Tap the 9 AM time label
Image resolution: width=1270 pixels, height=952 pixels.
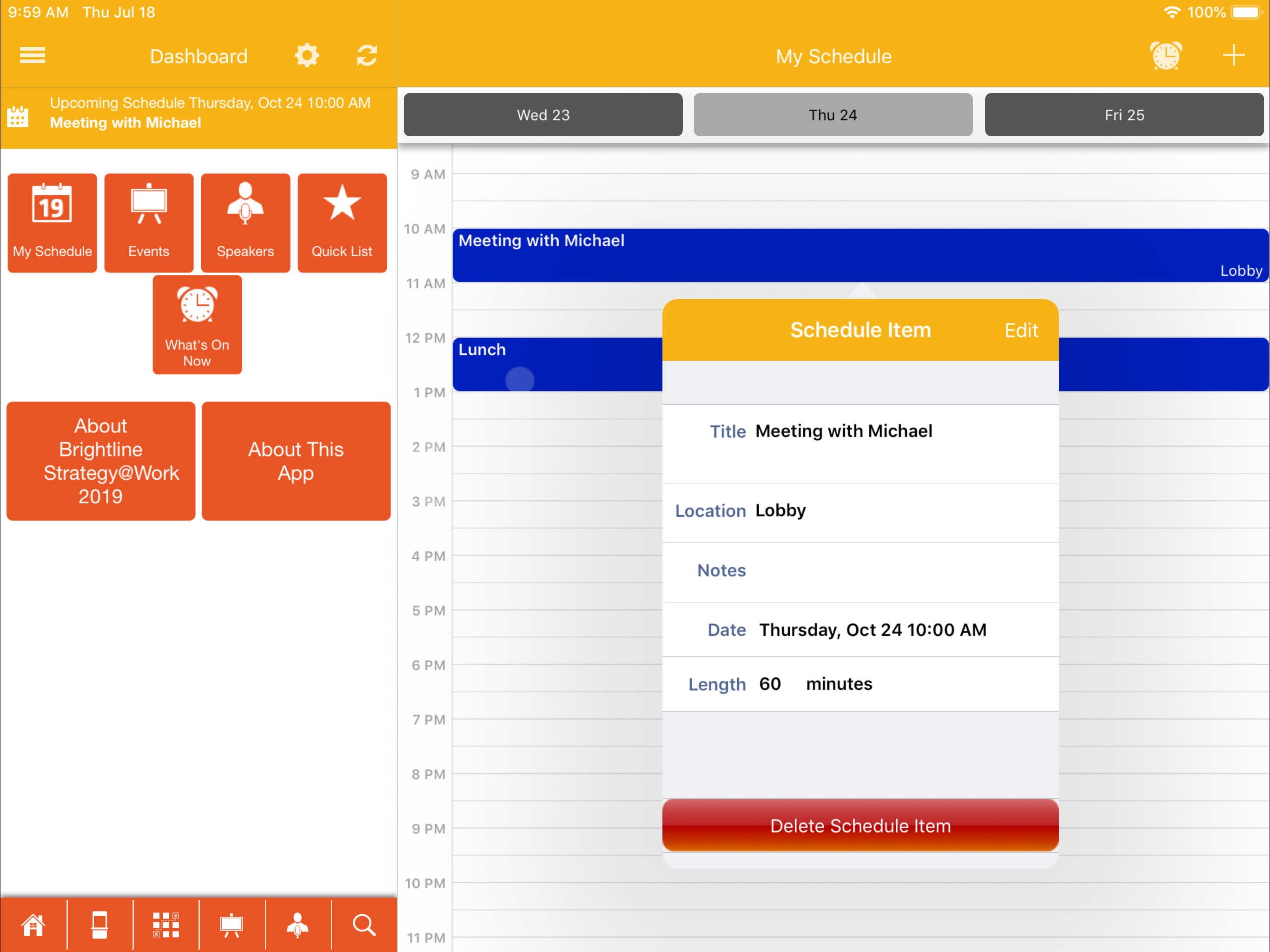point(428,174)
